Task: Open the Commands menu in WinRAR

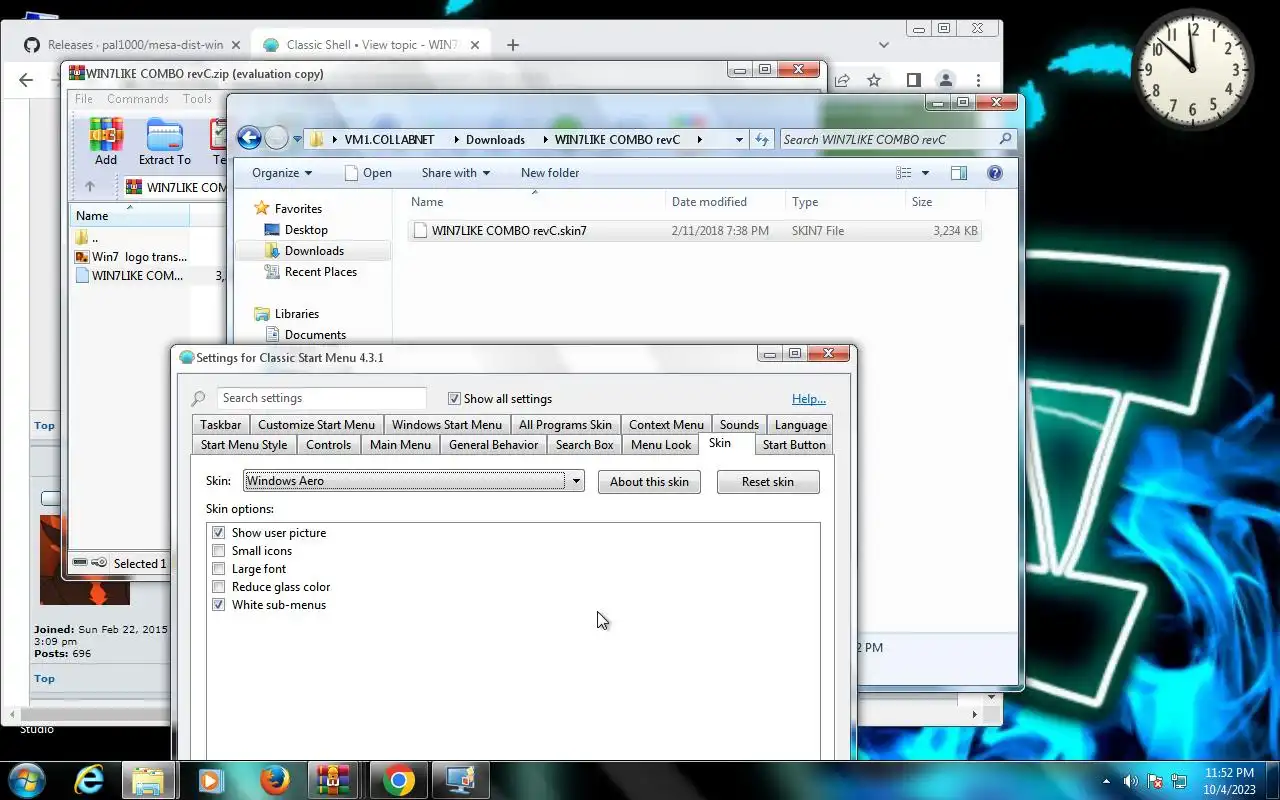Action: click(138, 99)
